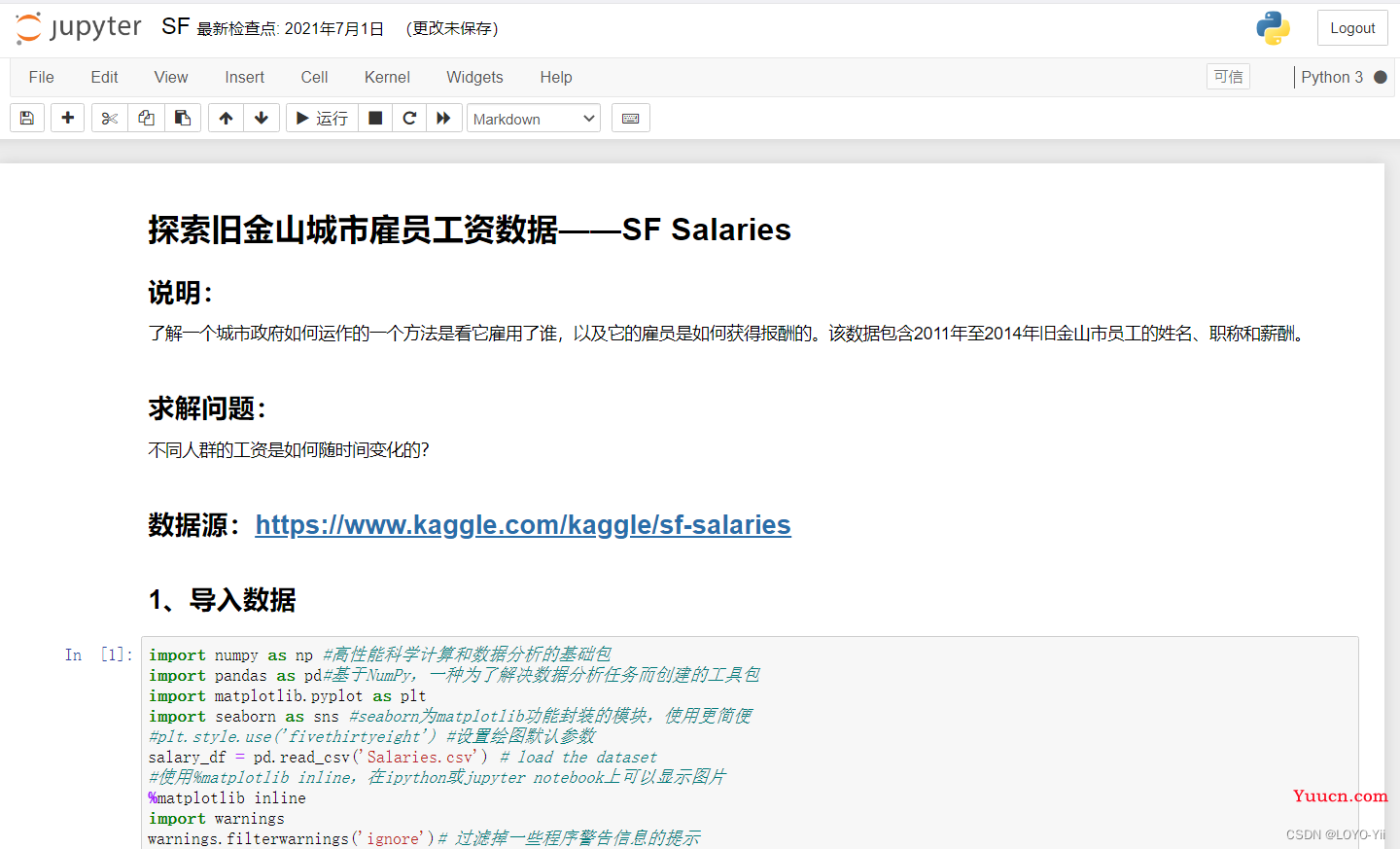Click code line import warnings
The image size is (1400, 849).
click(x=216, y=819)
